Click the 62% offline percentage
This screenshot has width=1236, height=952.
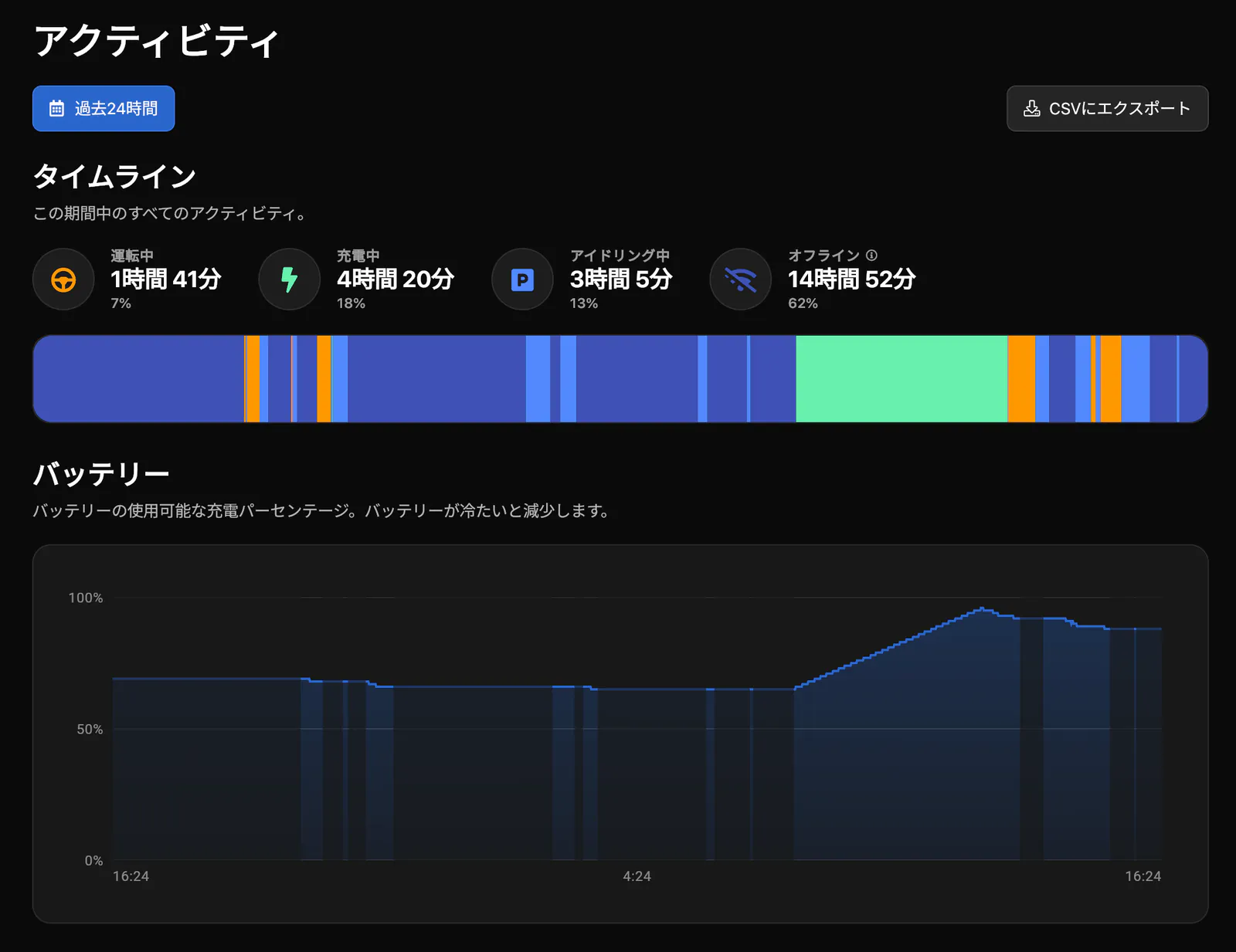[803, 303]
